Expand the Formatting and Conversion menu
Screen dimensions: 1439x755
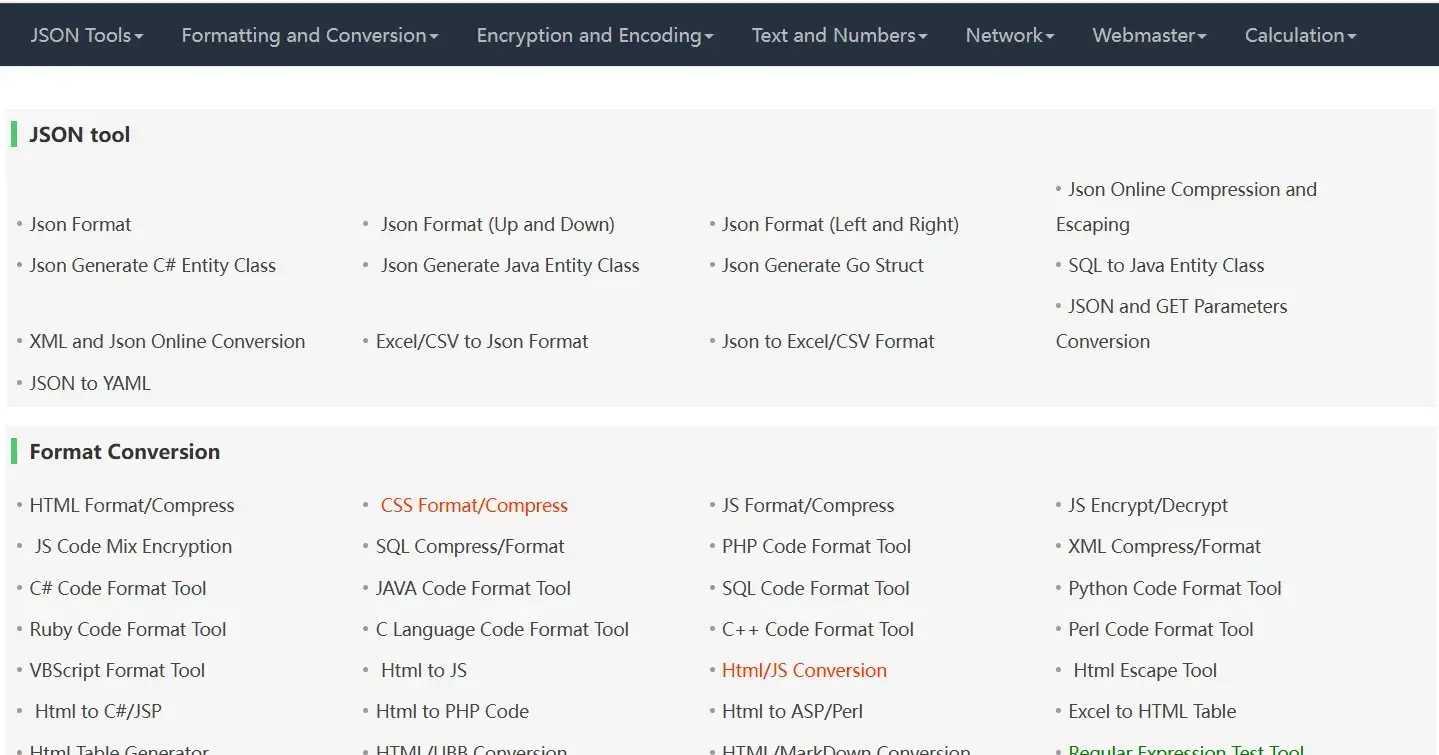click(308, 35)
